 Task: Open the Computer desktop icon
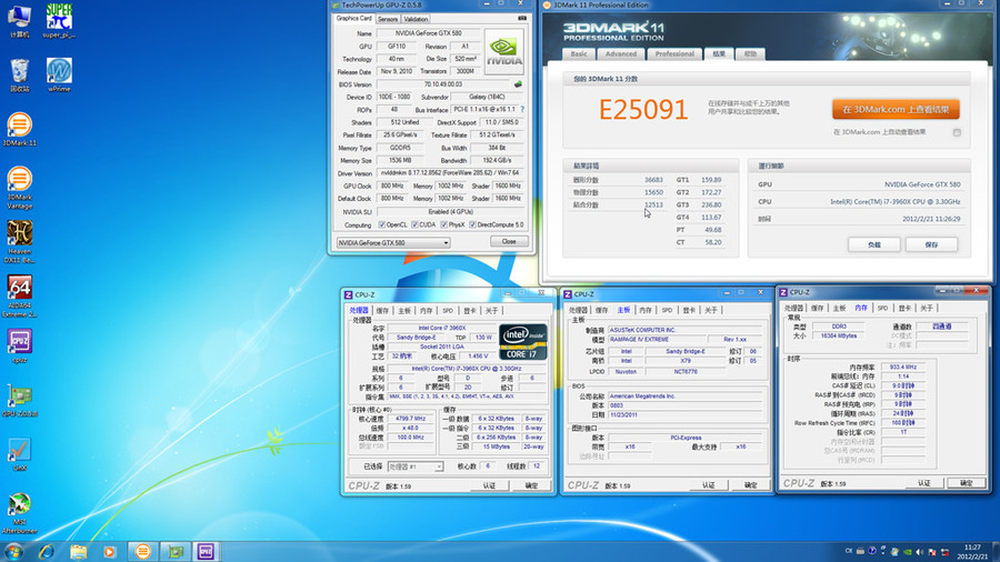tap(19, 20)
